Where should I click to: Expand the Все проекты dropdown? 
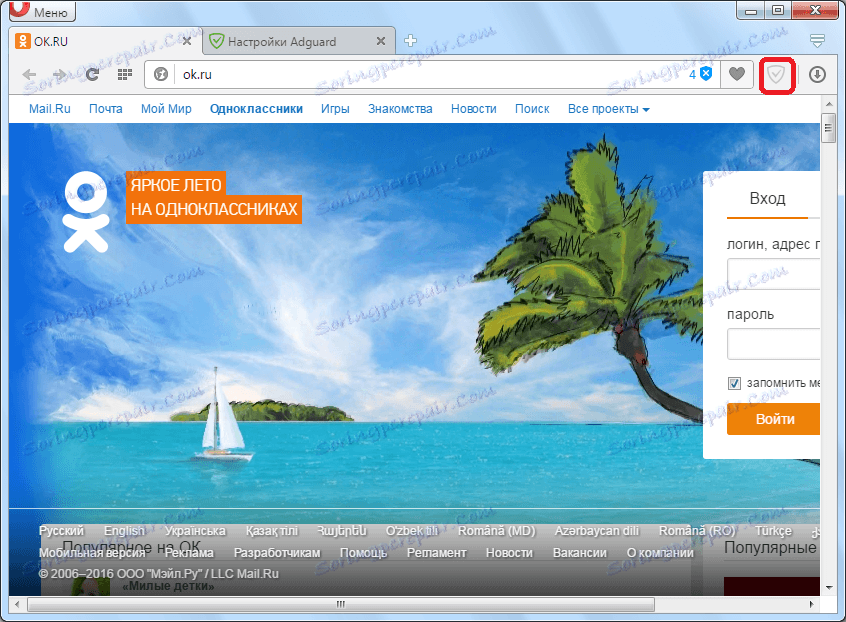tap(609, 109)
